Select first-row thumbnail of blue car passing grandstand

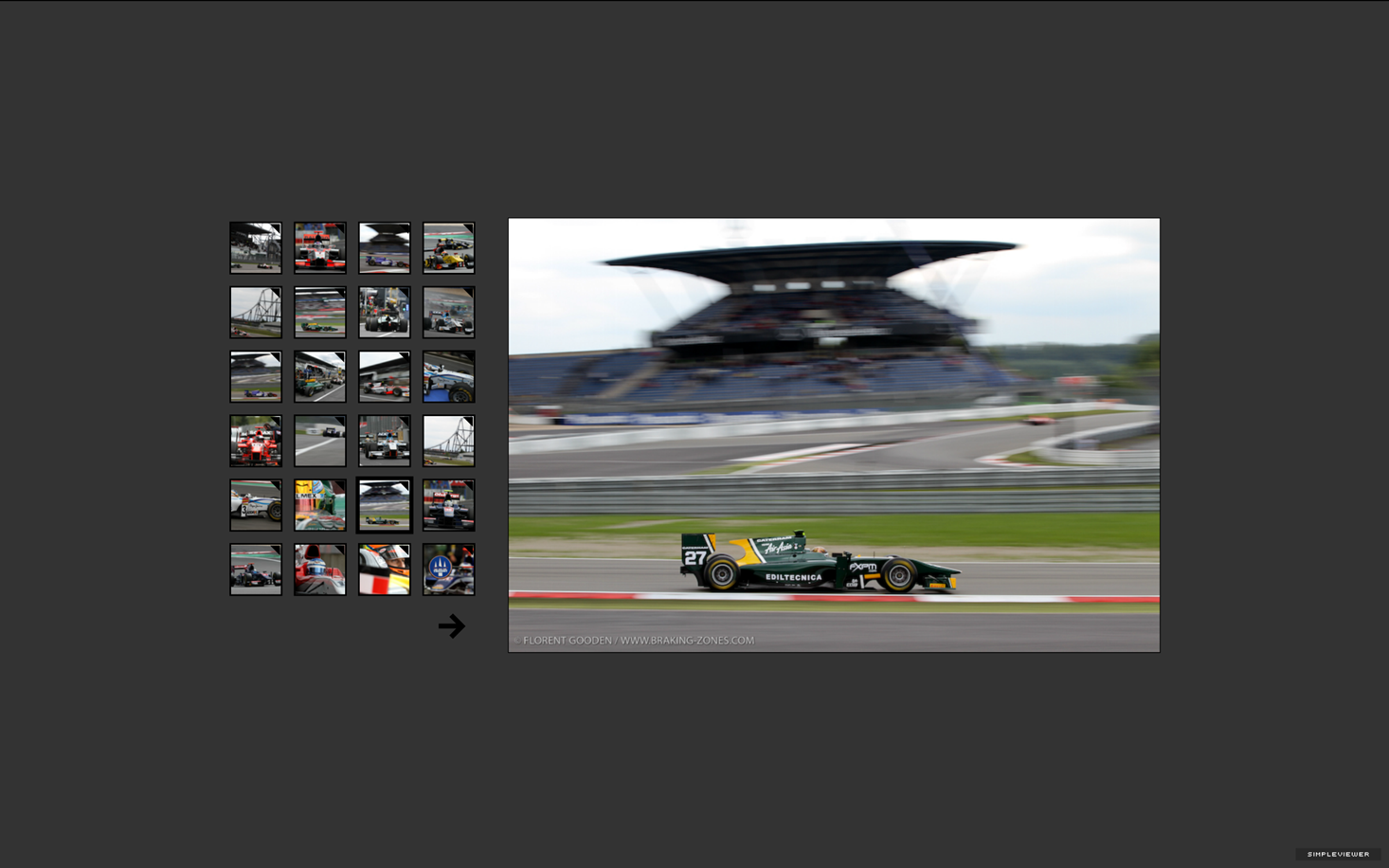point(385,248)
